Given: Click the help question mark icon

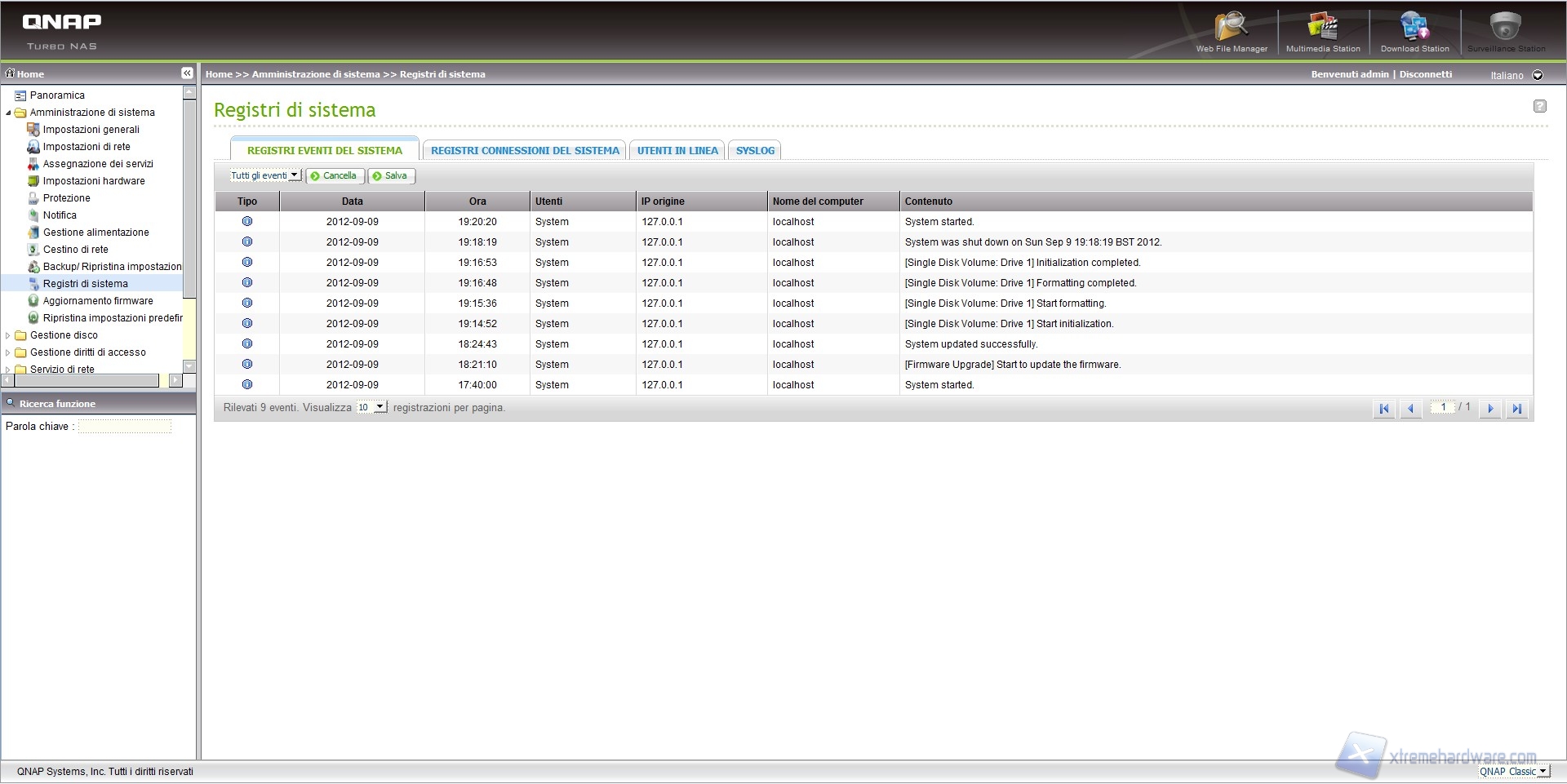Looking at the screenshot, I should click(1539, 106).
